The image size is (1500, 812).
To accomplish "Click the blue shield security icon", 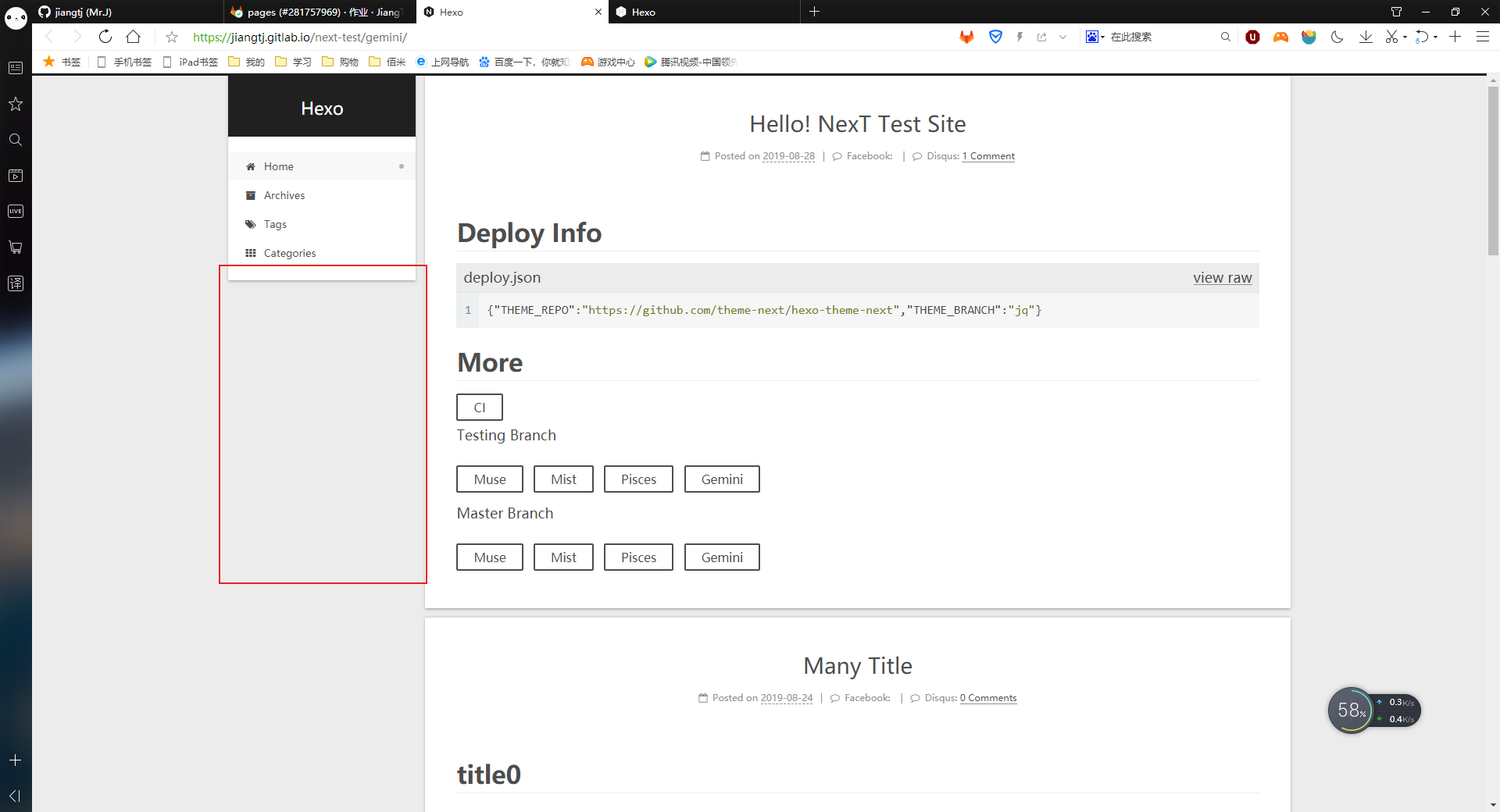I will 995,37.
